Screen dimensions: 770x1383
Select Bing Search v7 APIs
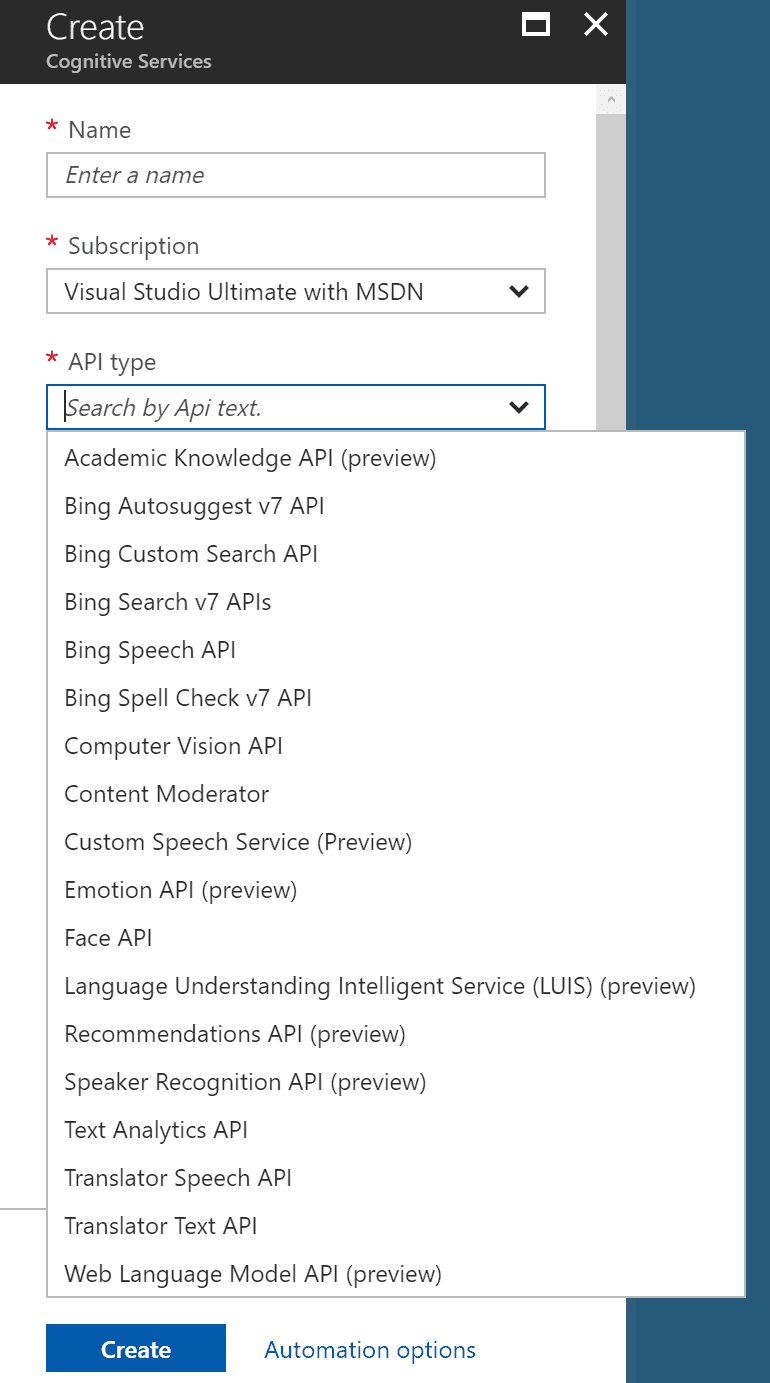[396, 602]
